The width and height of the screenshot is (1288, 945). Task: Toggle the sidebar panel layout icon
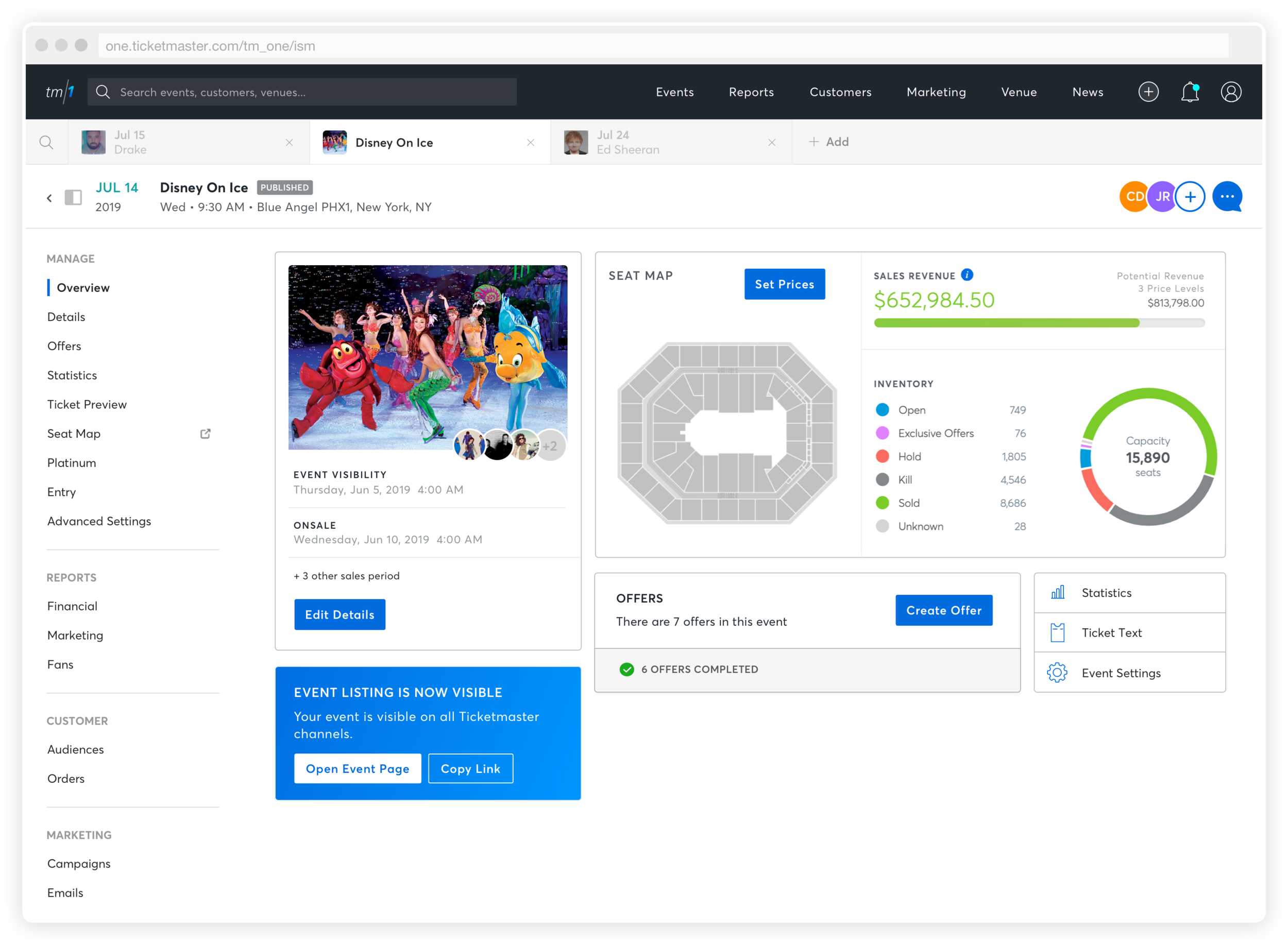73,198
